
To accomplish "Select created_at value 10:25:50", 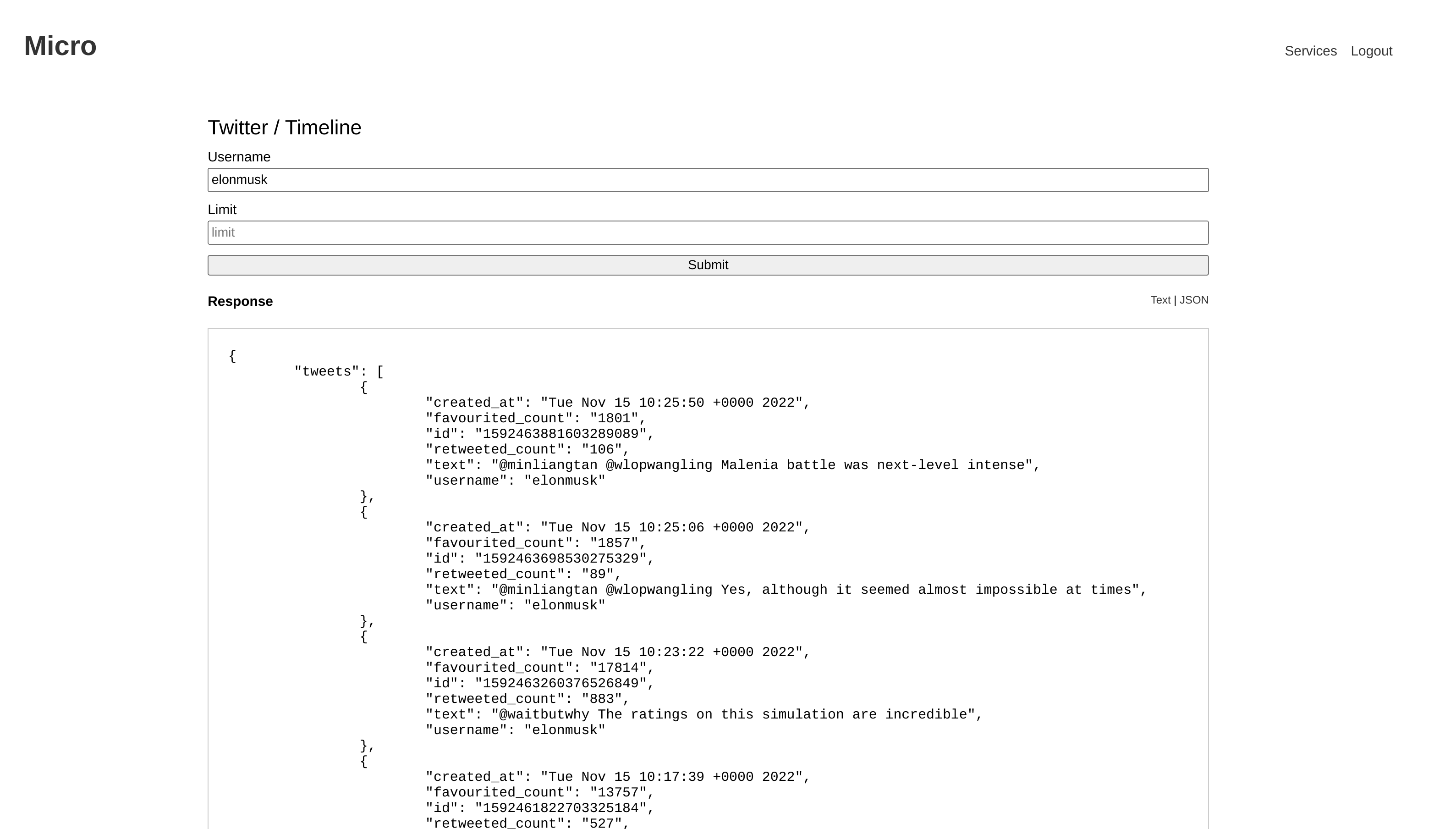I will (x=617, y=403).
